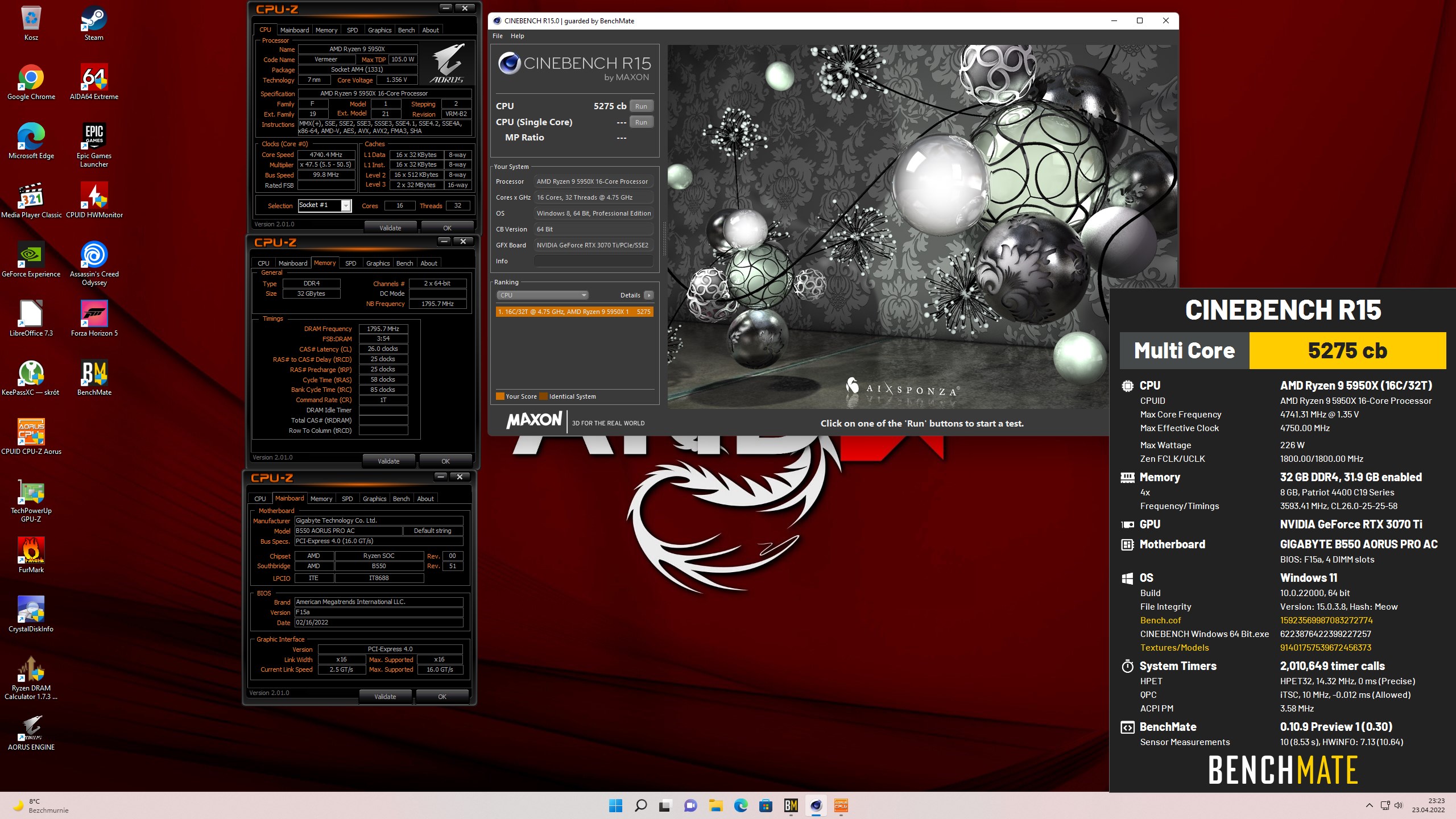This screenshot has width=1456, height=819.
Task: Open the Kosz recycle bin icon
Action: pos(31,23)
